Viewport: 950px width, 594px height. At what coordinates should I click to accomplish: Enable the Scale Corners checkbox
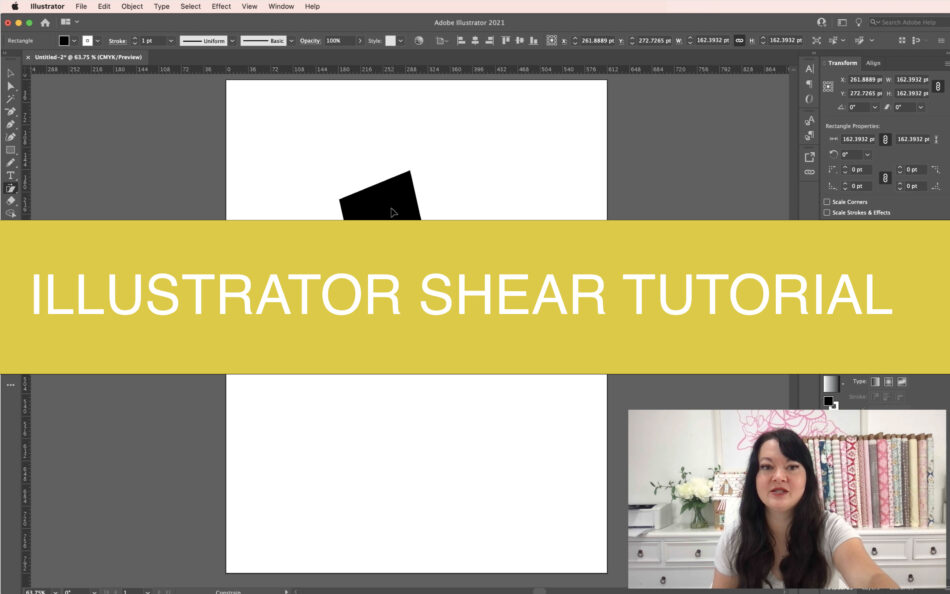827,202
